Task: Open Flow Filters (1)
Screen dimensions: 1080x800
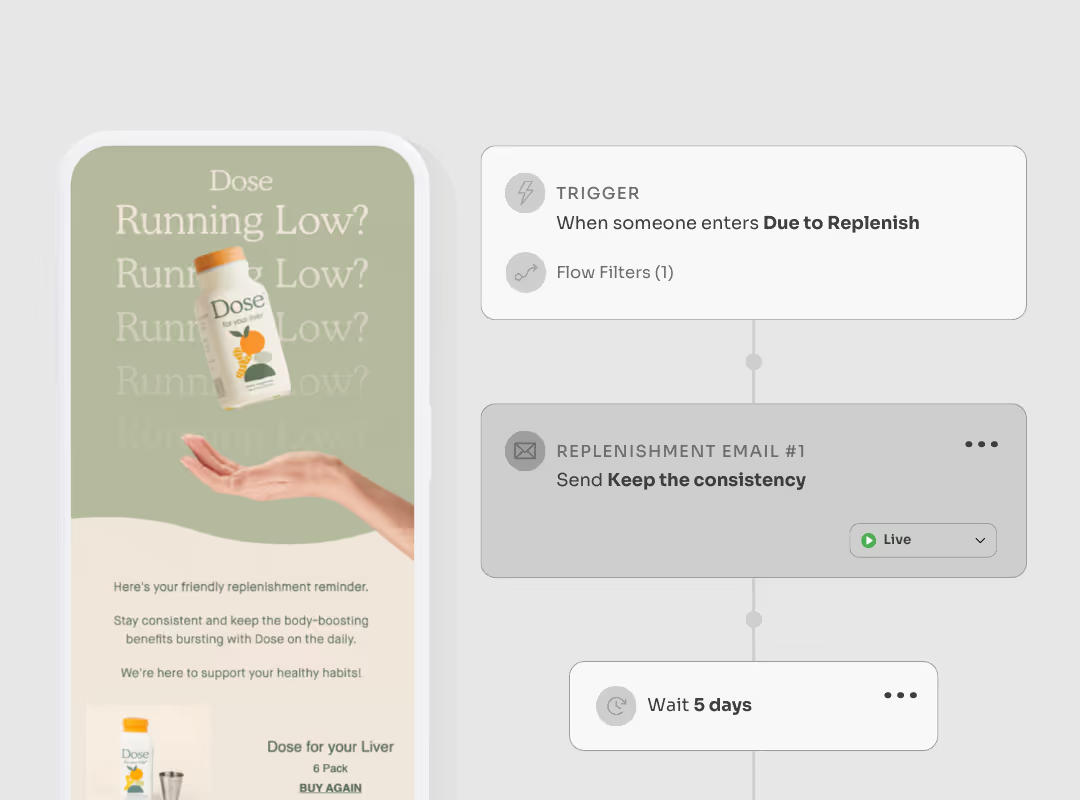Action: tap(614, 272)
